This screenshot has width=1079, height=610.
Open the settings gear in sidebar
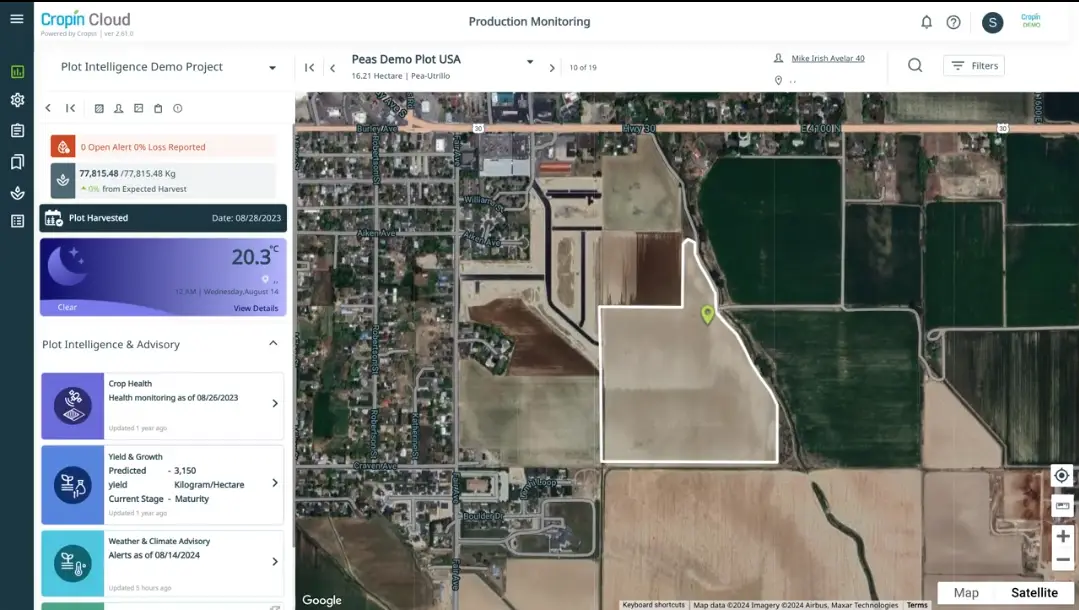tap(17, 100)
